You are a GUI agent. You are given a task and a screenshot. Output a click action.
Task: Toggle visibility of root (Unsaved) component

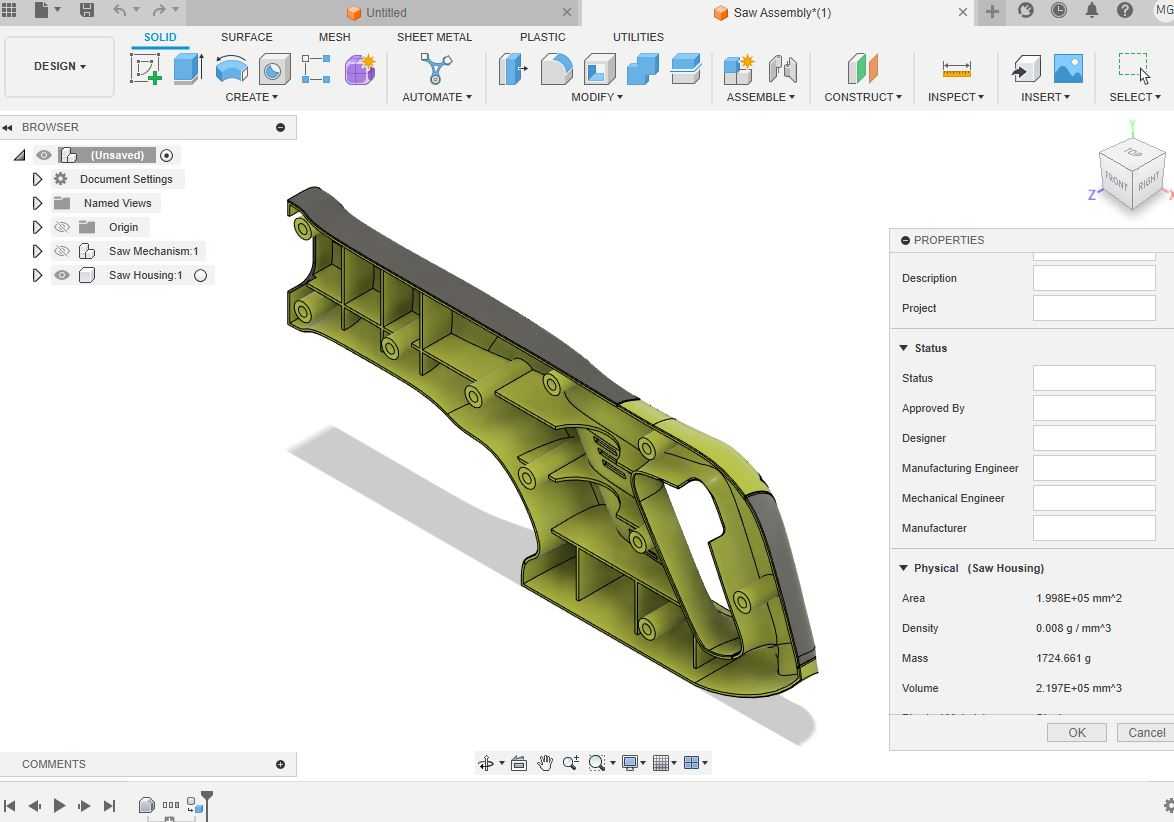(x=44, y=155)
